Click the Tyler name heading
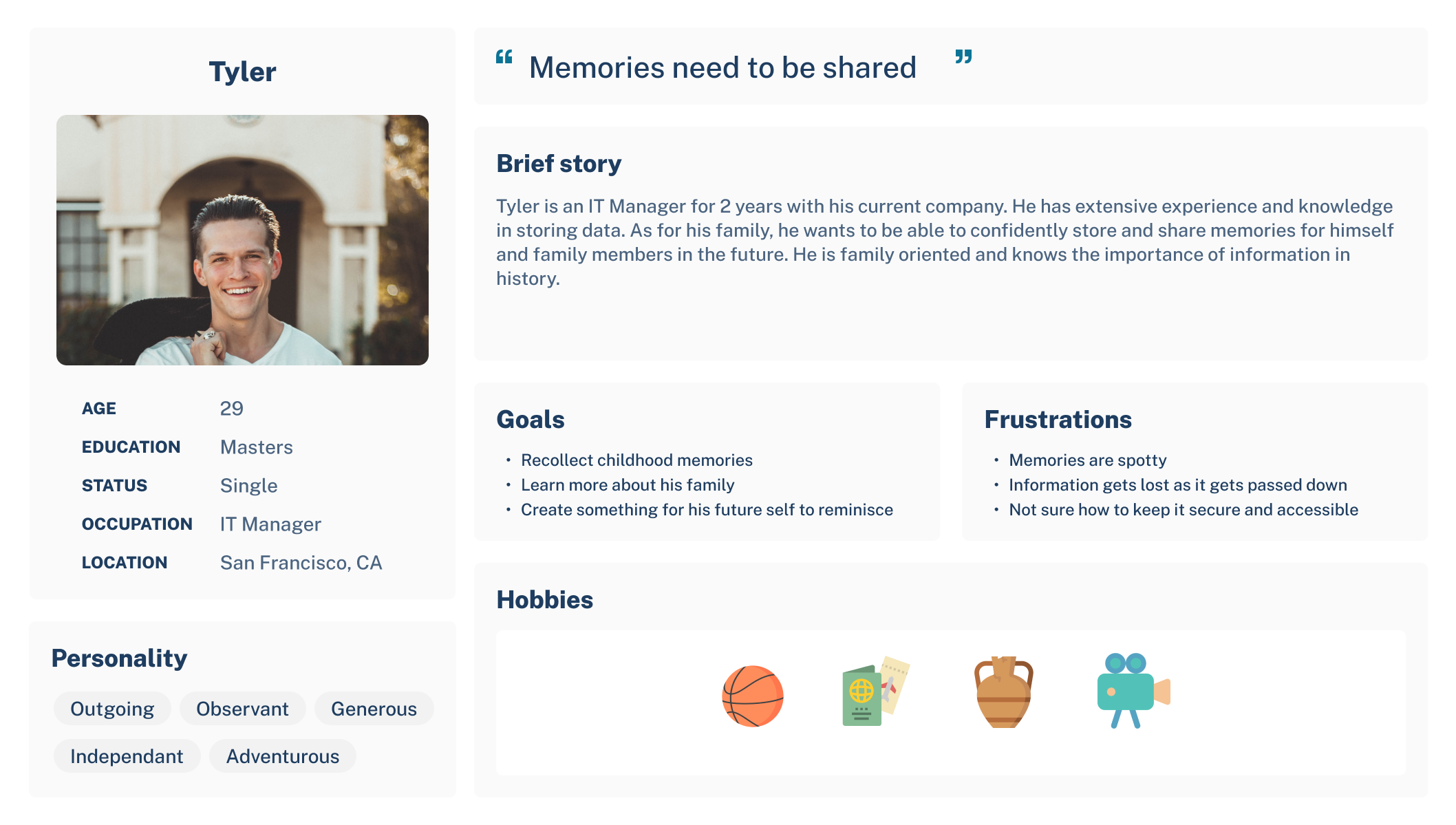The height and width of the screenshot is (825, 1456). click(x=242, y=72)
